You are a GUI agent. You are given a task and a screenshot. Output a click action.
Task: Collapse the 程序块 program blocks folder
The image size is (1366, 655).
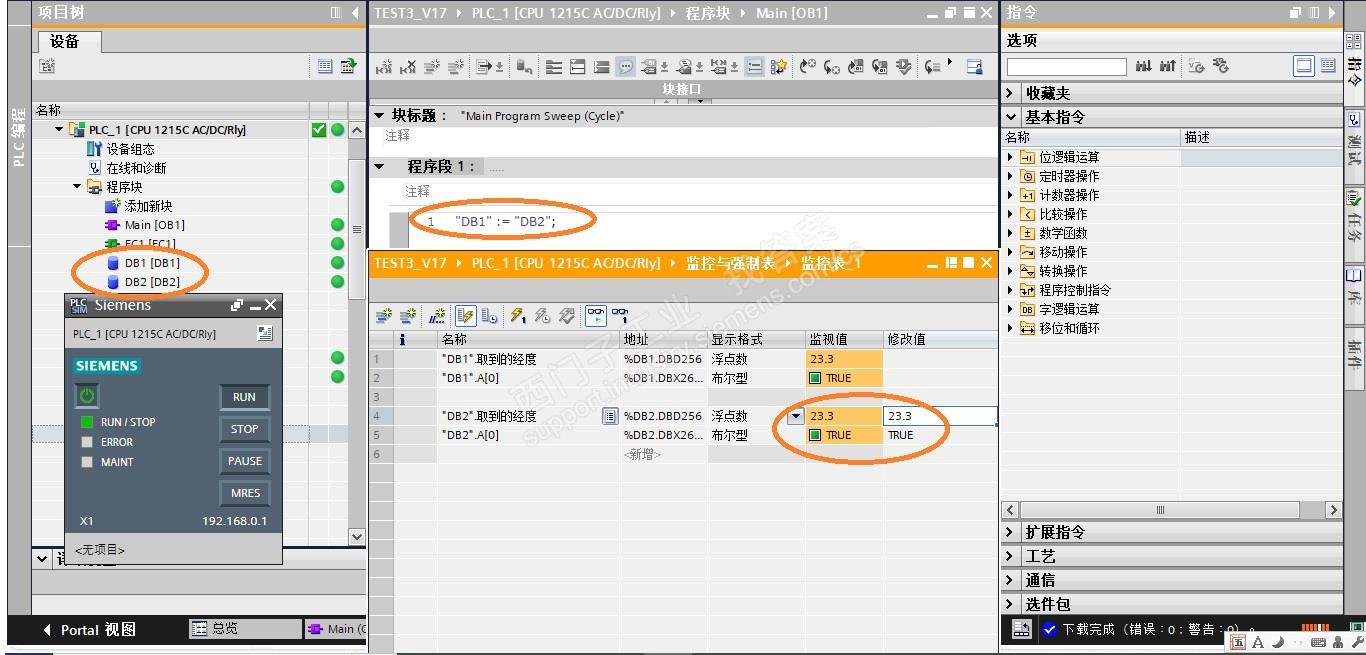(77, 187)
